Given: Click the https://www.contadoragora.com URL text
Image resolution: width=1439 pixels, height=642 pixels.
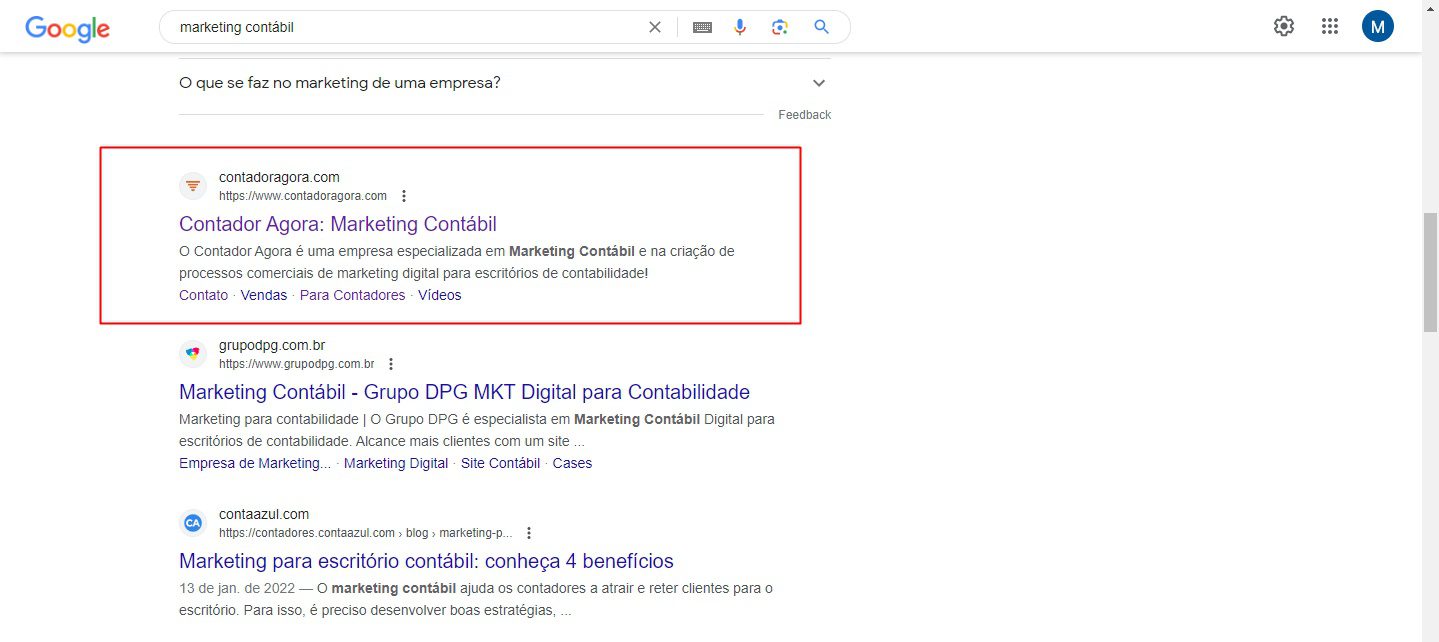Looking at the screenshot, I should coord(303,196).
